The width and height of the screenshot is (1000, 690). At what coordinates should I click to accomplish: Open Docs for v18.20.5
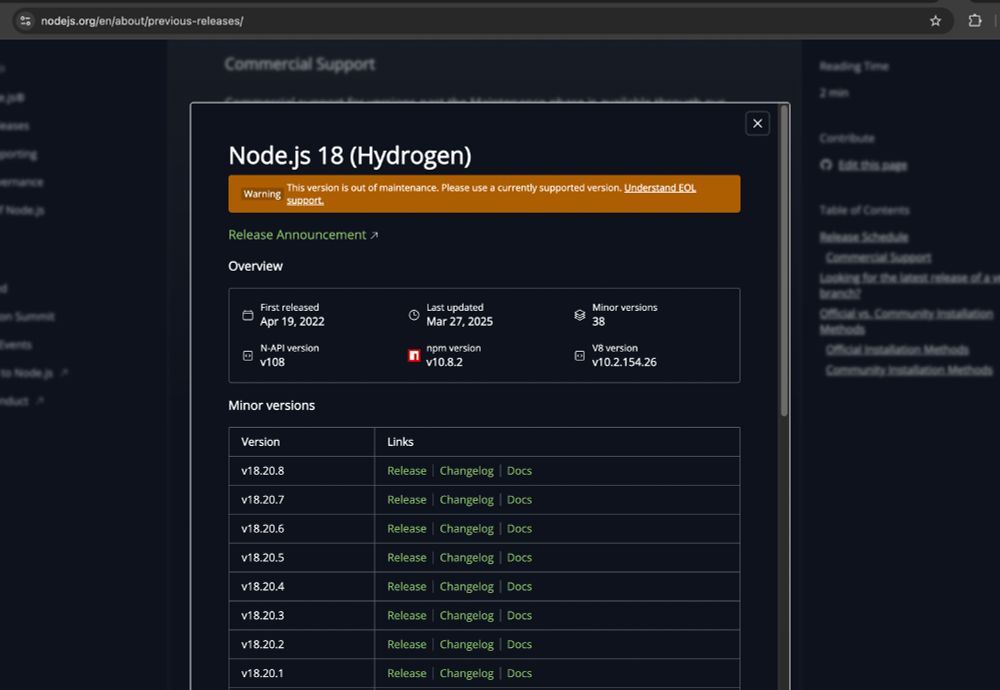coord(519,557)
